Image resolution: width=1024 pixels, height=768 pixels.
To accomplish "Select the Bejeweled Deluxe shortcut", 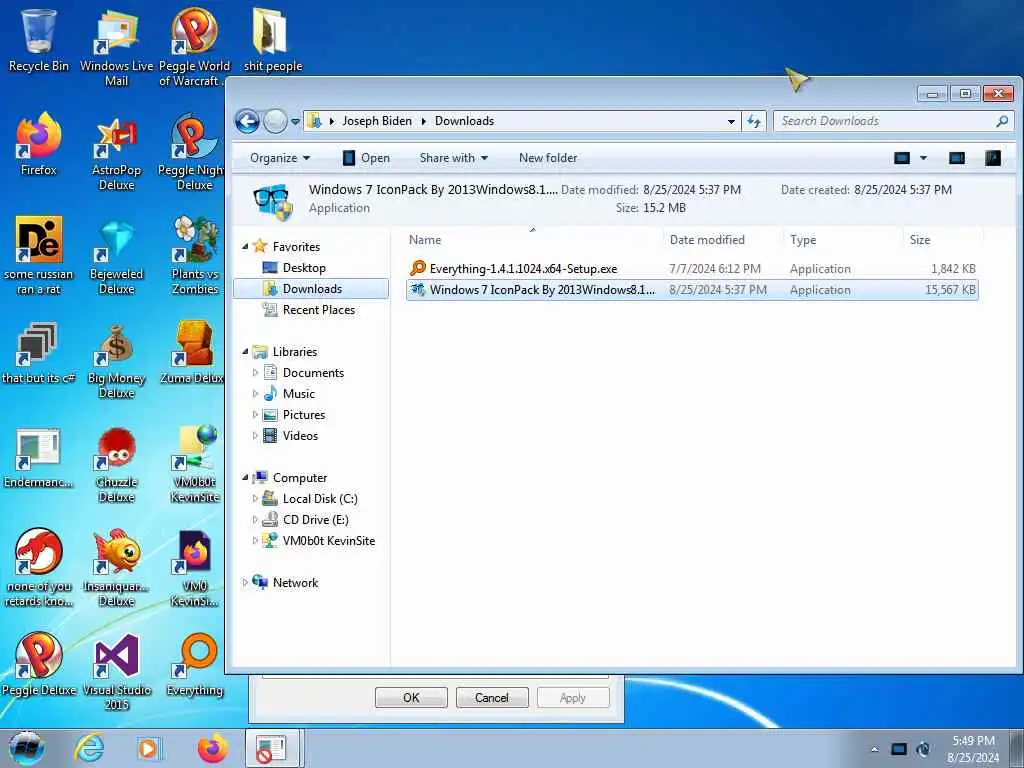I will tap(116, 257).
